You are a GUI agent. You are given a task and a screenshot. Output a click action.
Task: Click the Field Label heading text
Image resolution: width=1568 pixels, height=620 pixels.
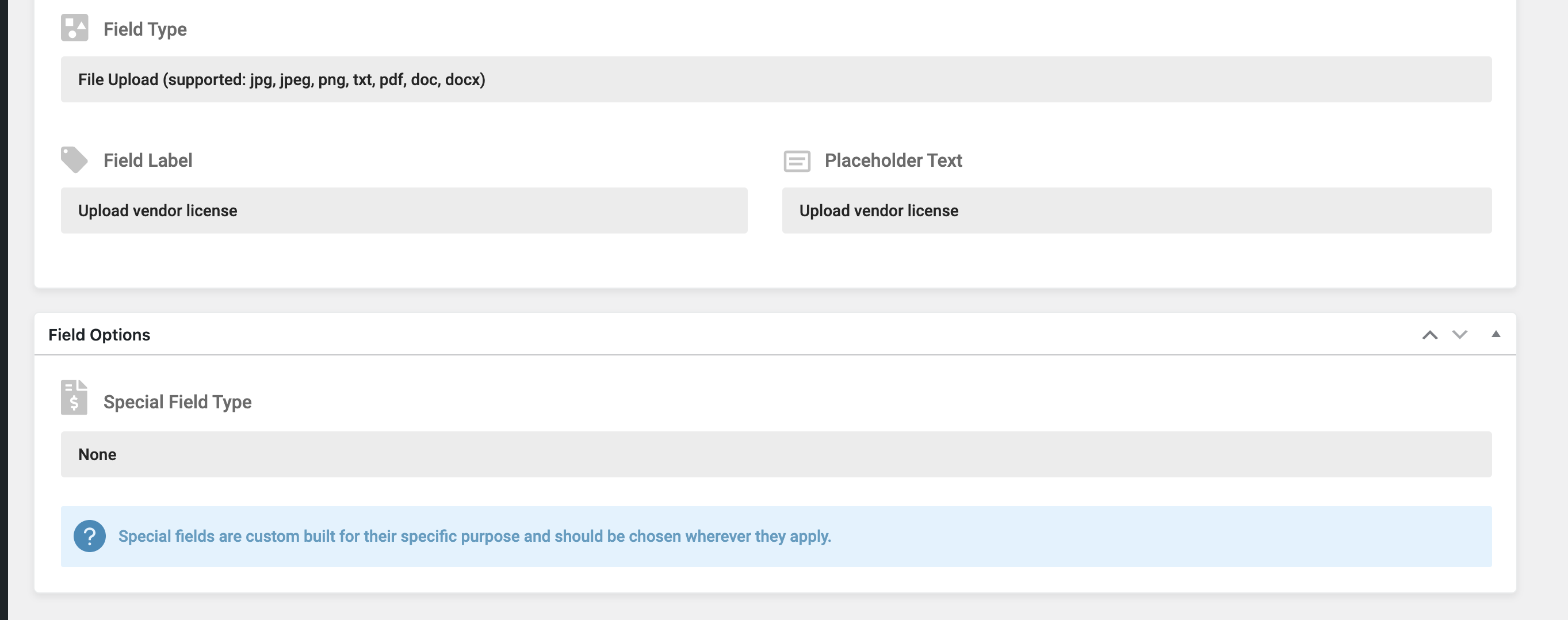(x=148, y=160)
